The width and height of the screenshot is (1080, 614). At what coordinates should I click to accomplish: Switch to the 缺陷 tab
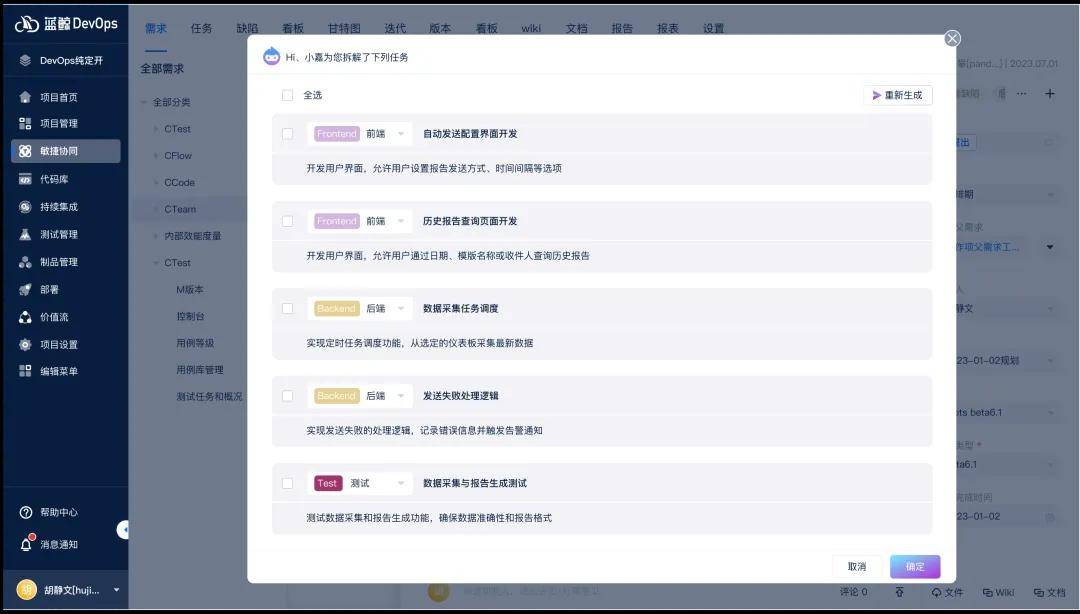pyautogui.click(x=247, y=28)
